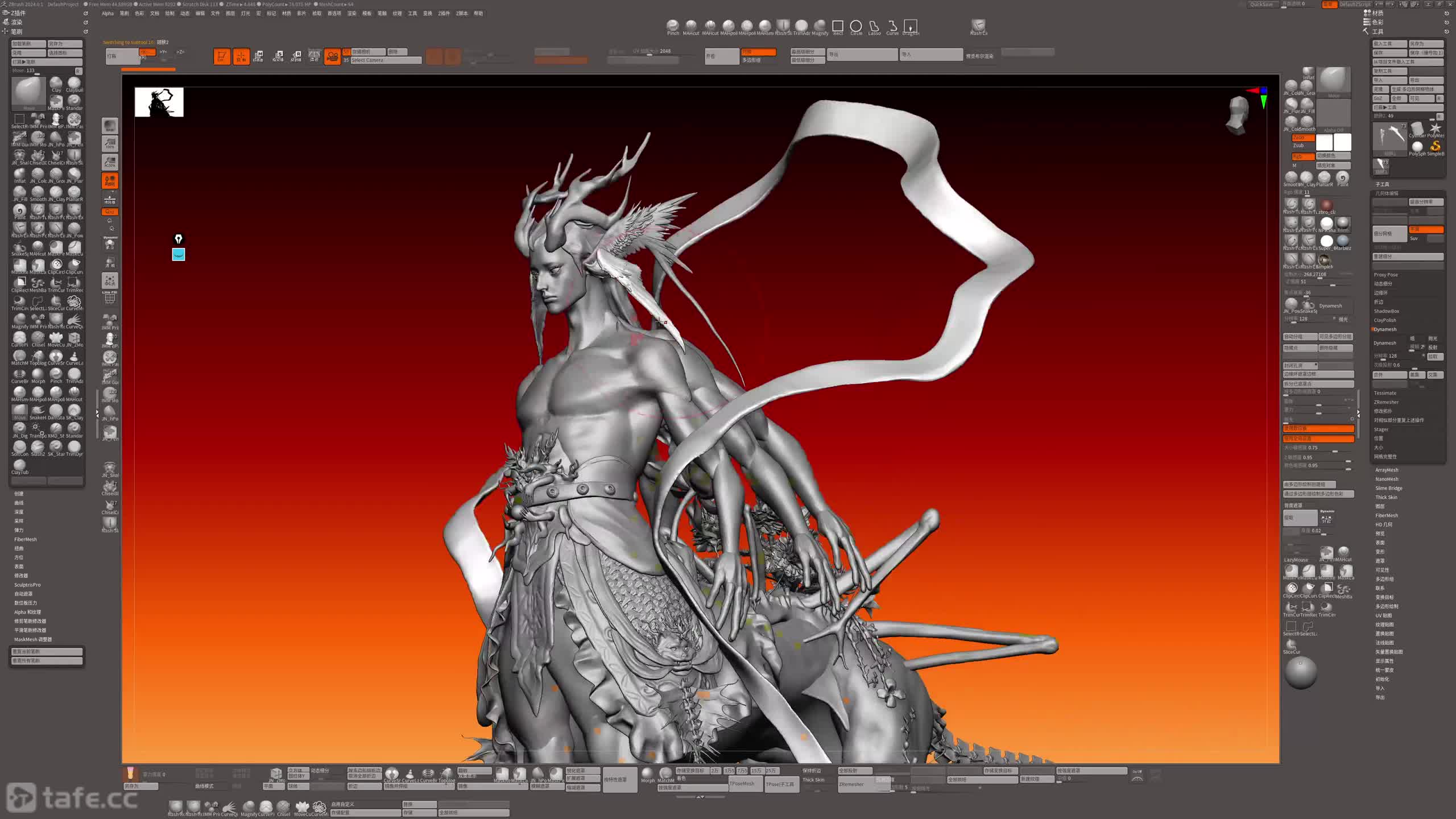
Task: Pick the ClayBuildup brush in the left brush palette
Action: [75, 84]
